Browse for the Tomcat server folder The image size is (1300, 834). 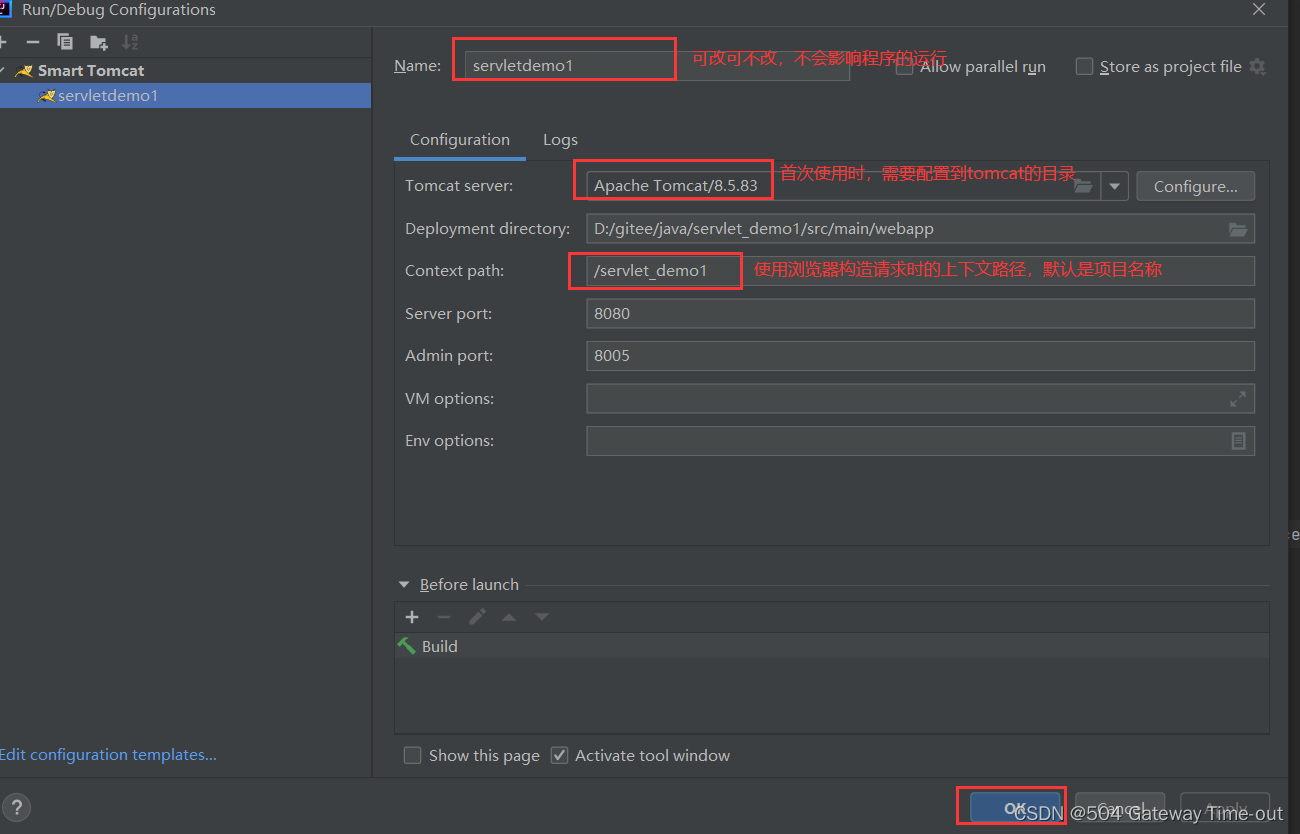(x=1083, y=186)
